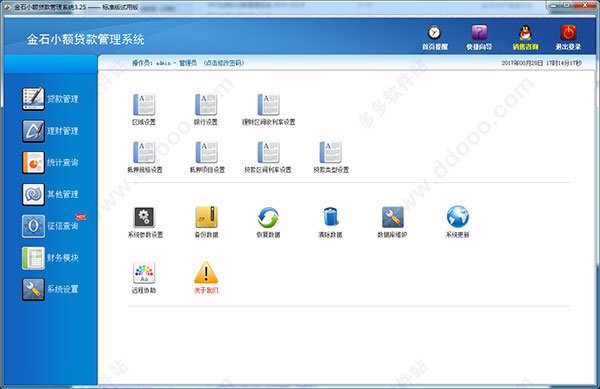Open 财务模块 in the sidebar
Screen dimensions: 600x389
[x=50, y=257]
